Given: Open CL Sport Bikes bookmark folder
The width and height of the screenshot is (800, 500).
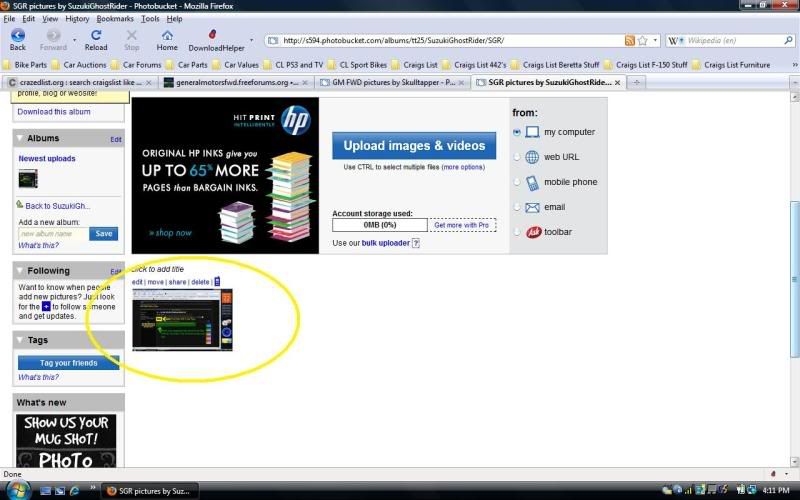Looking at the screenshot, I should (358, 65).
